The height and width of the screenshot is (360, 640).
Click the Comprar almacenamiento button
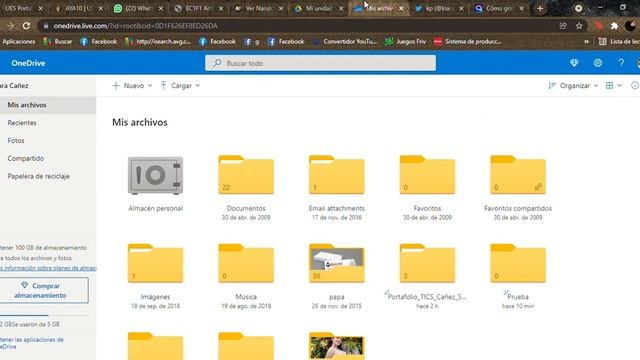[43, 290]
